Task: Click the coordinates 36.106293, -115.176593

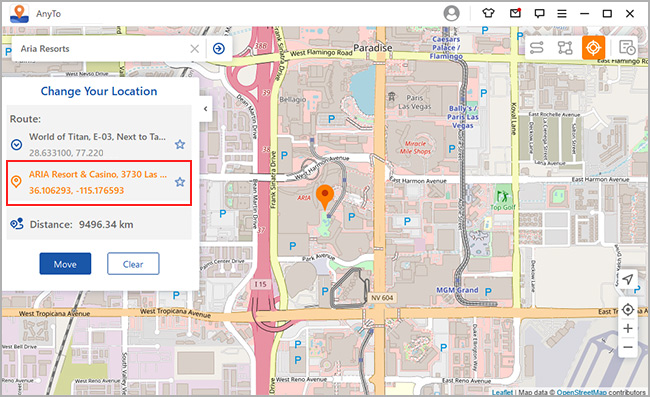Action: (x=76, y=191)
